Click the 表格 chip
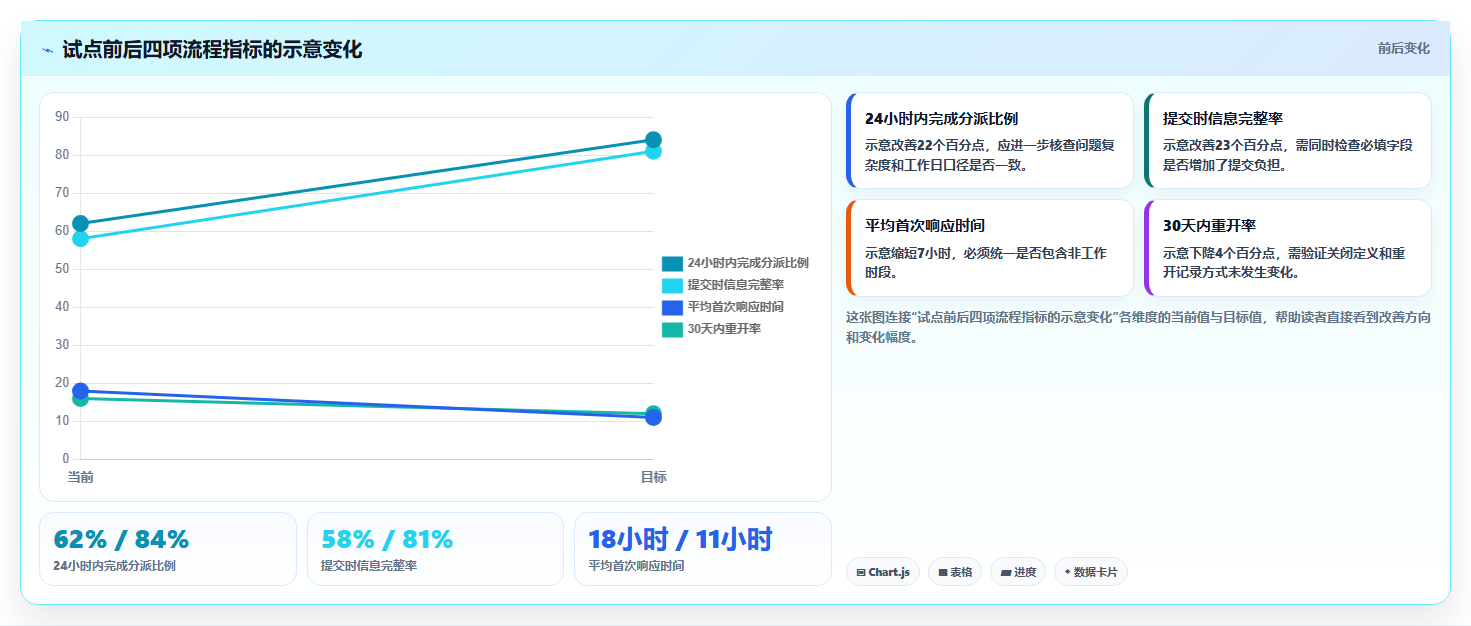The image size is (1471, 626). click(x=955, y=572)
